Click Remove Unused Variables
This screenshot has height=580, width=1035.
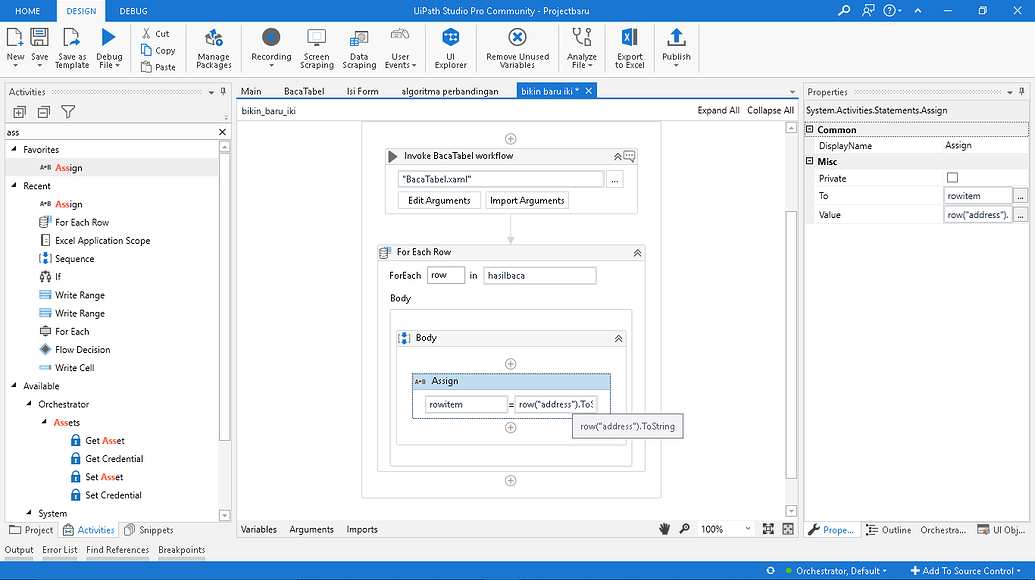pyautogui.click(x=518, y=48)
